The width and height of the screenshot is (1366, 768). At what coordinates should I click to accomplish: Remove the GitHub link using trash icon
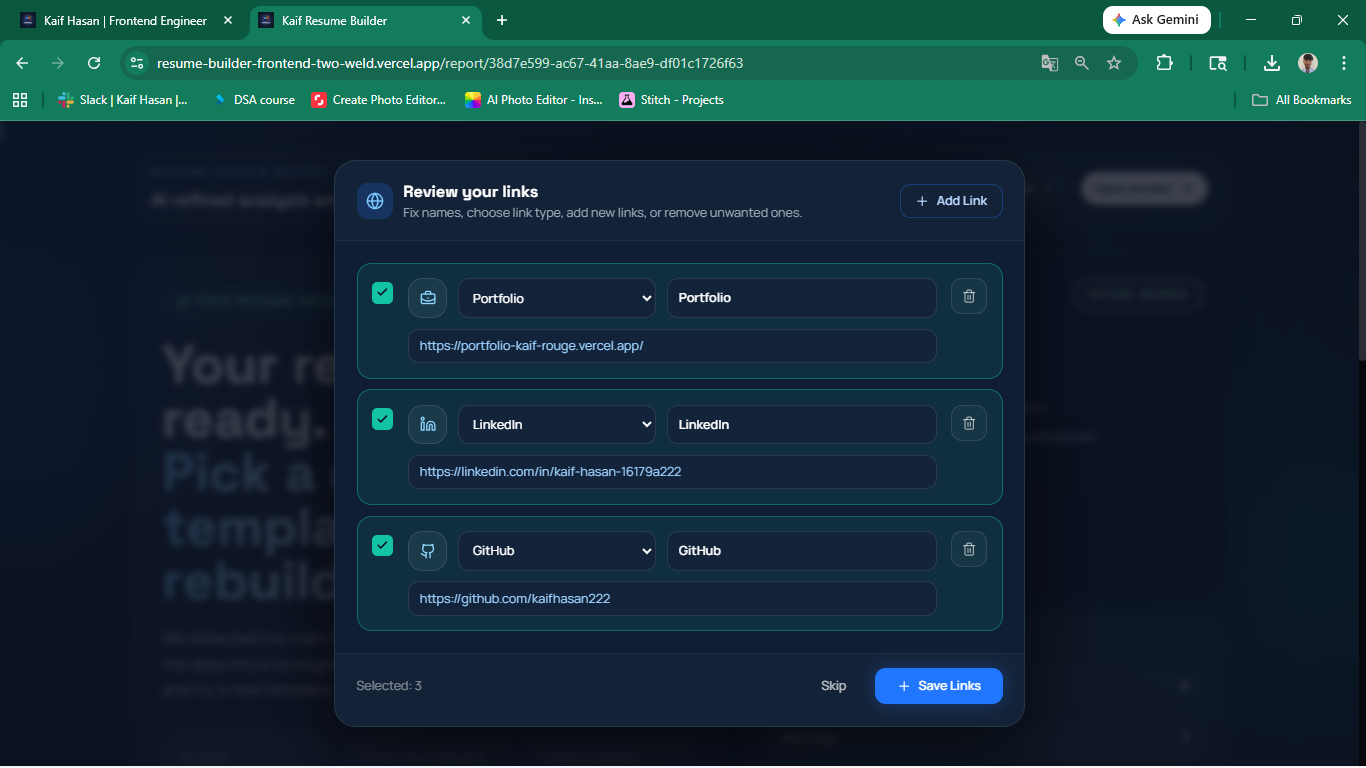(x=969, y=549)
